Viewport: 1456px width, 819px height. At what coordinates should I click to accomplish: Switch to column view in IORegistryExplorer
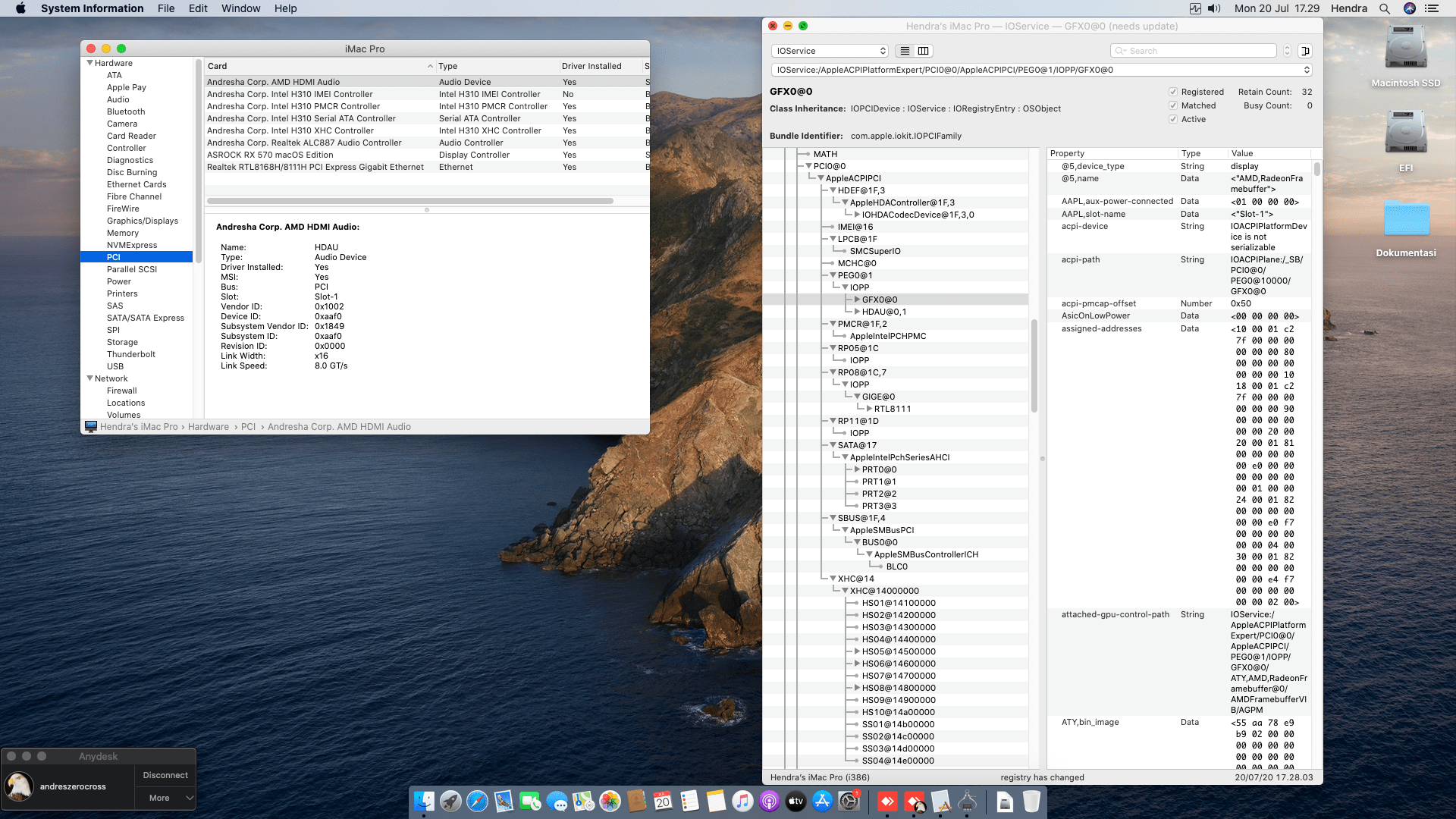(923, 51)
